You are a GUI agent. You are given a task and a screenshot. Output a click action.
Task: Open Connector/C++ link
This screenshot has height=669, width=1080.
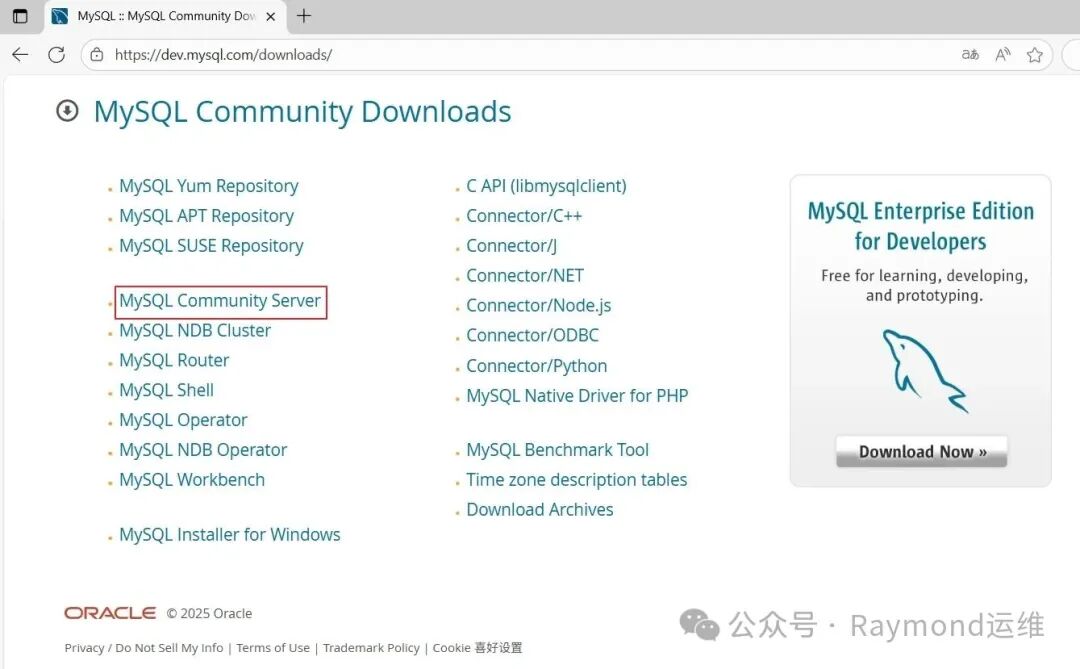524,216
